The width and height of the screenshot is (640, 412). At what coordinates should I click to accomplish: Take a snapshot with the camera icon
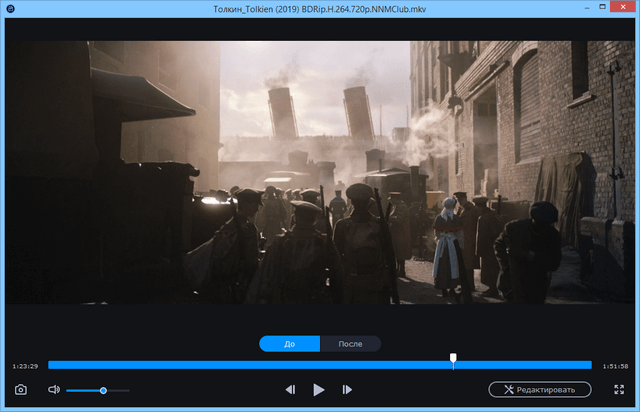[21, 390]
